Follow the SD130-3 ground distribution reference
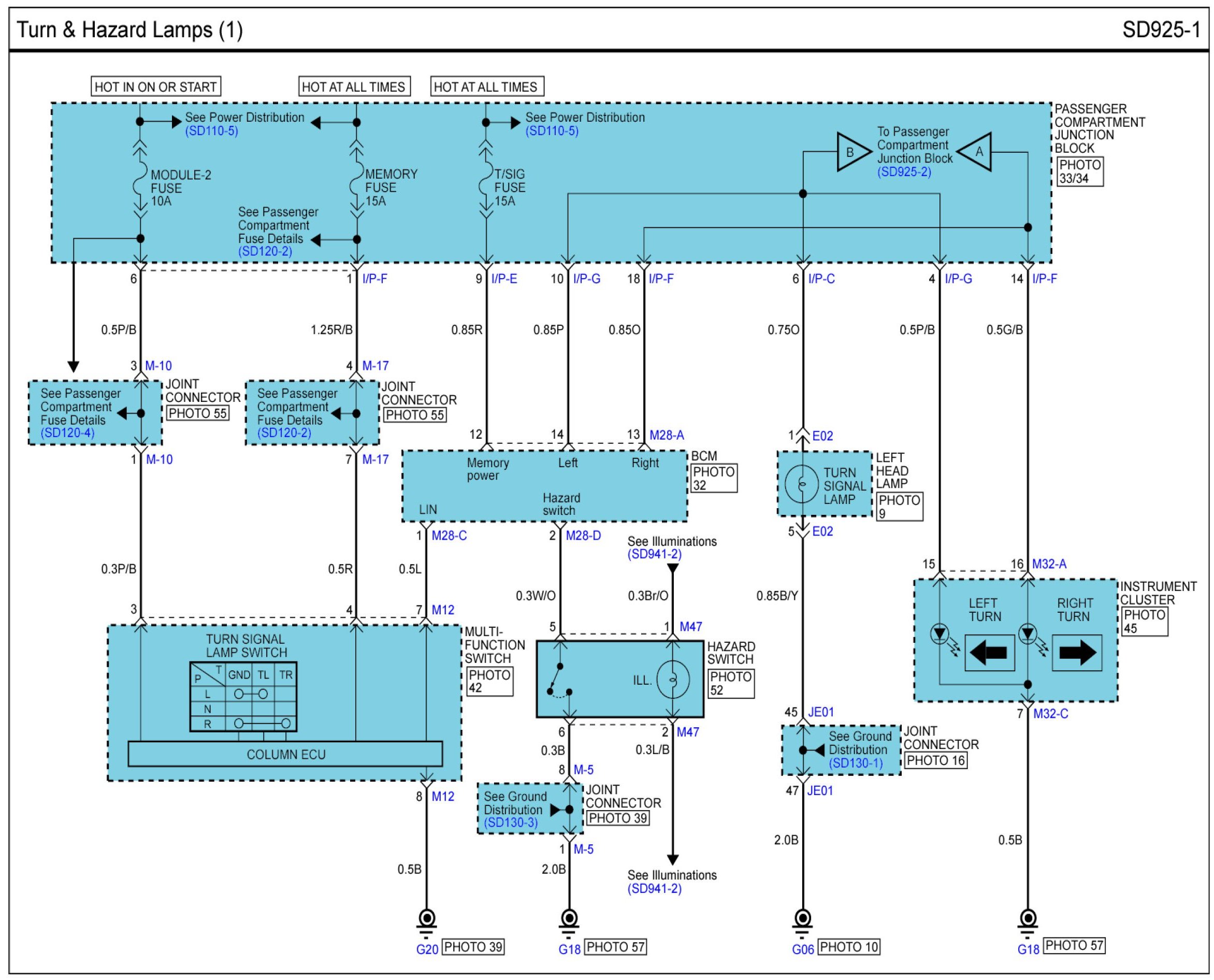This screenshot has width=1214, height=980. (511, 823)
